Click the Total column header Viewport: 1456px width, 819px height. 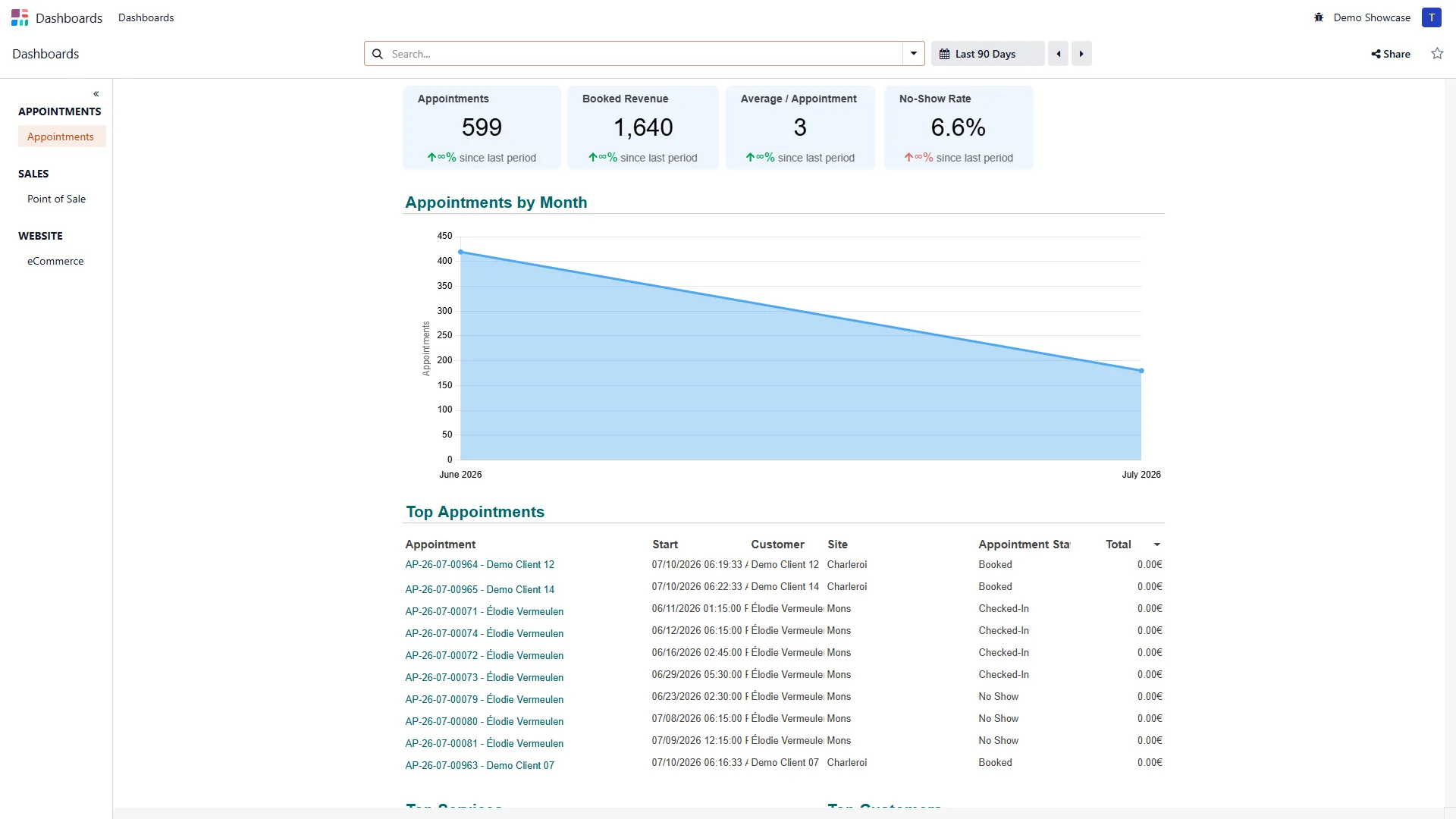pos(1118,544)
